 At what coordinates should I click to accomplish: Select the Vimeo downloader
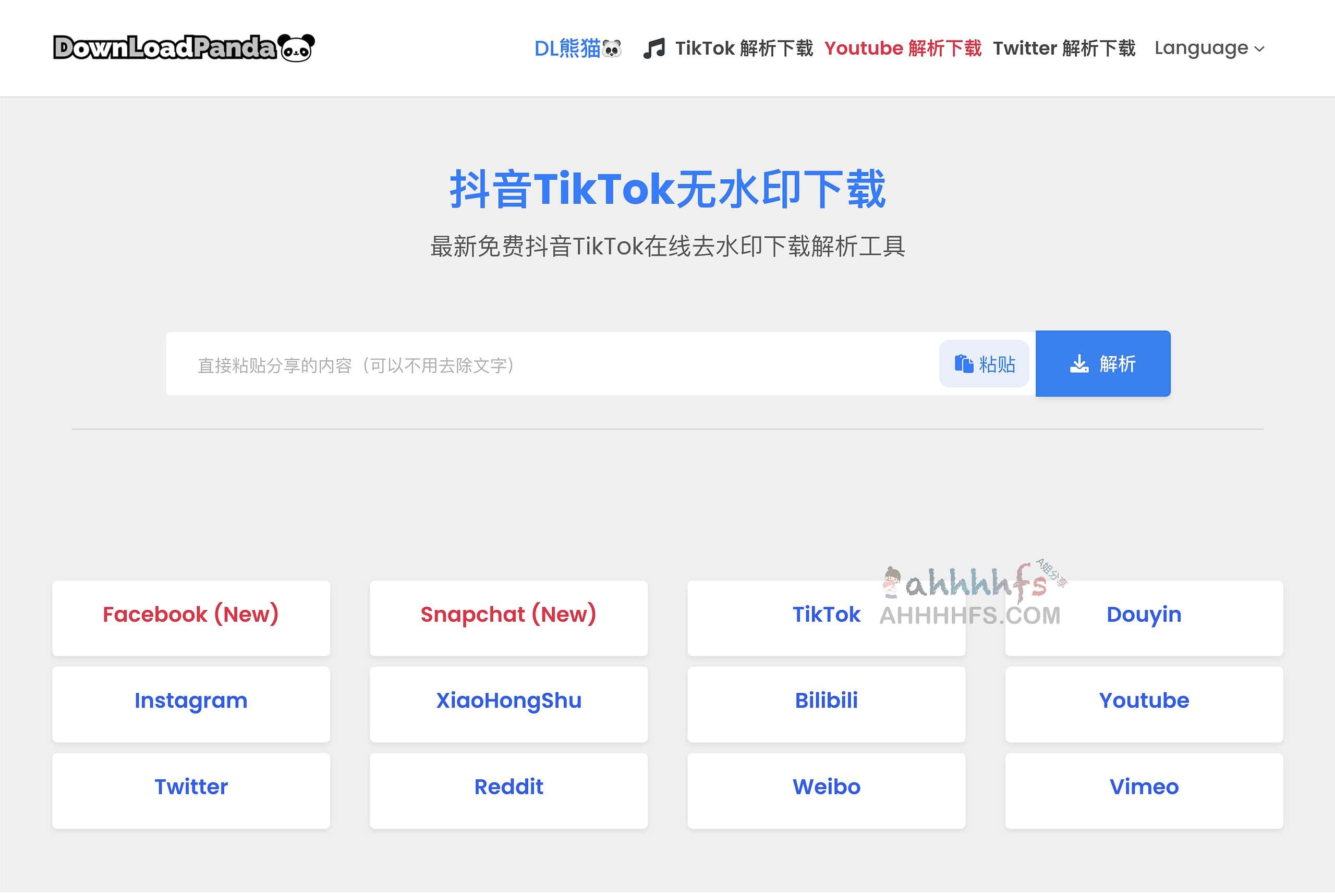coord(1144,789)
